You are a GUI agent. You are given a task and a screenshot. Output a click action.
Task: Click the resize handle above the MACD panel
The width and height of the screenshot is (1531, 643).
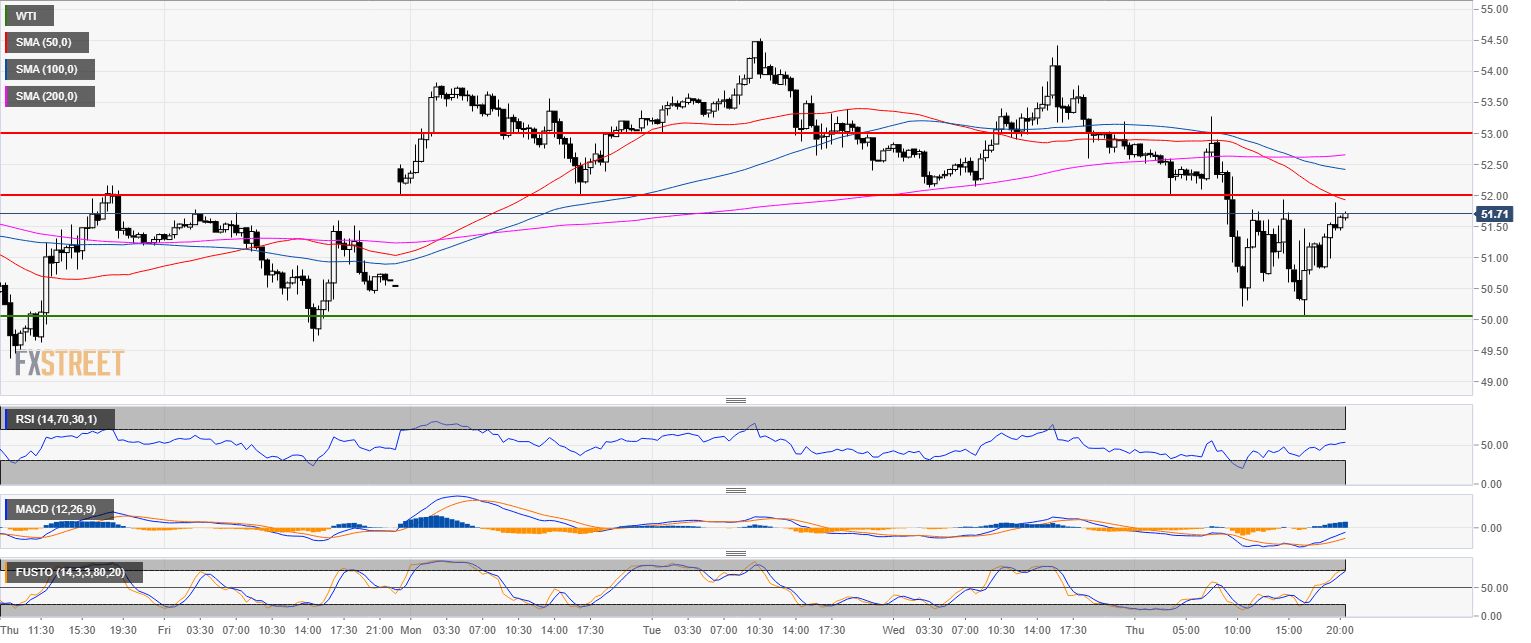tap(736, 490)
